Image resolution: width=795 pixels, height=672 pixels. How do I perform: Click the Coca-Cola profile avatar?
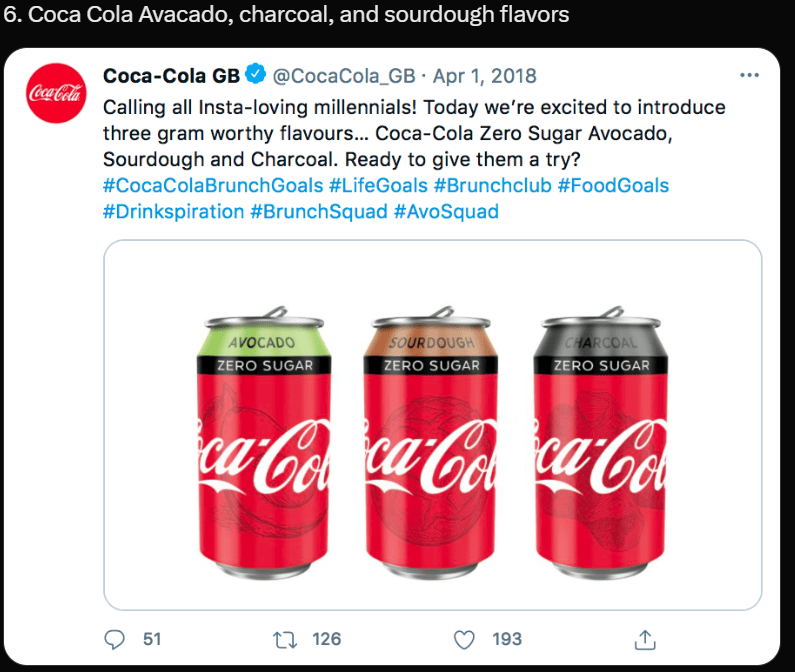click(55, 93)
